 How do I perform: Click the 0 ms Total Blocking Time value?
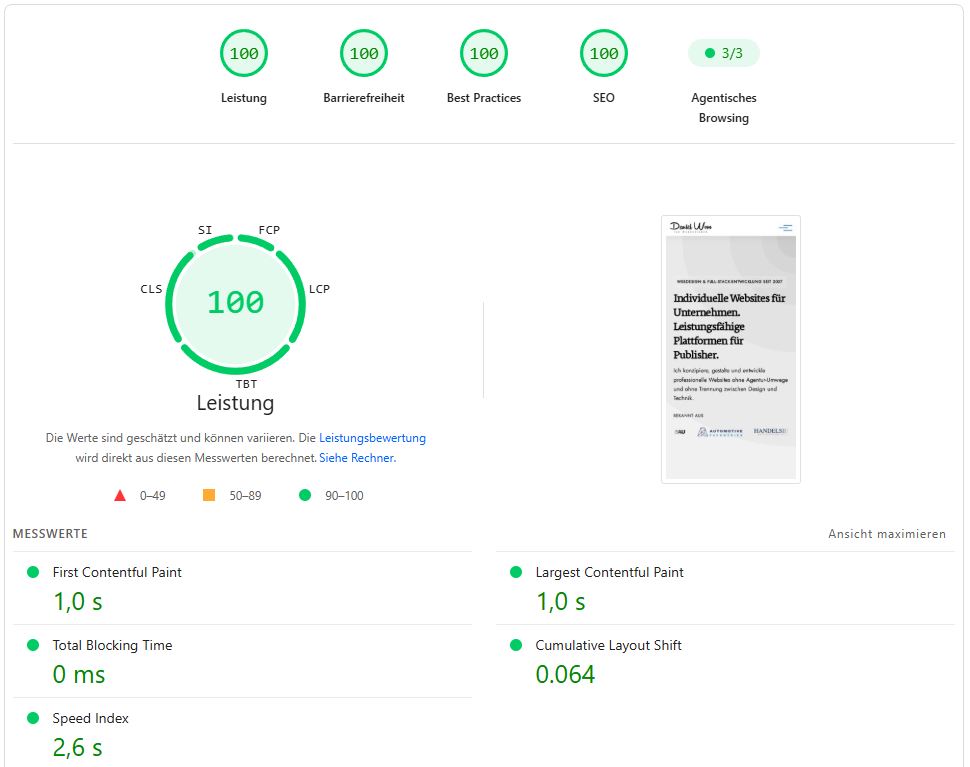click(x=79, y=674)
